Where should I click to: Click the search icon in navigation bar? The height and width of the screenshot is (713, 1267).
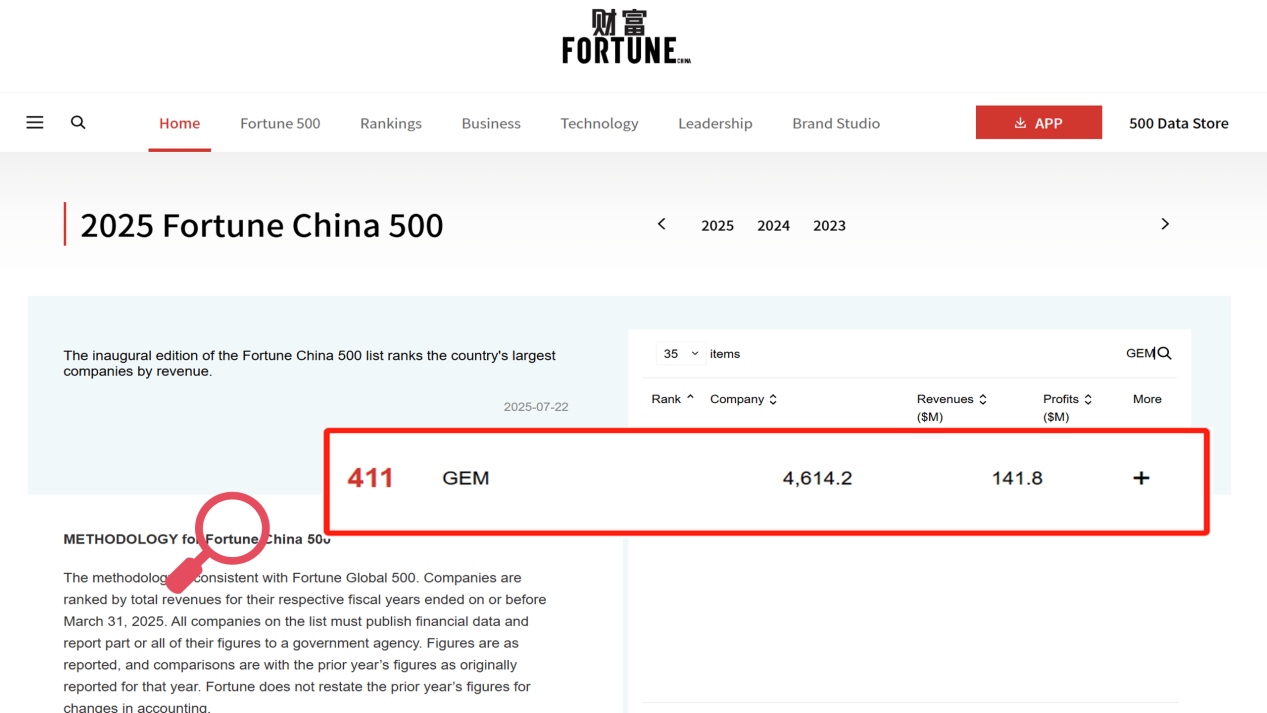tap(78, 122)
